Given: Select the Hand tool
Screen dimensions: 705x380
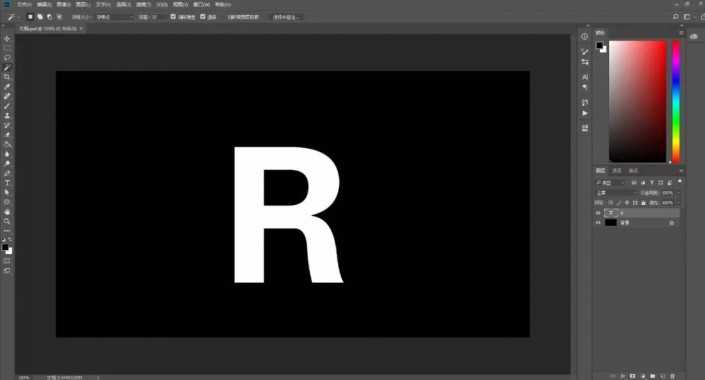Looking at the screenshot, I should coord(7,211).
